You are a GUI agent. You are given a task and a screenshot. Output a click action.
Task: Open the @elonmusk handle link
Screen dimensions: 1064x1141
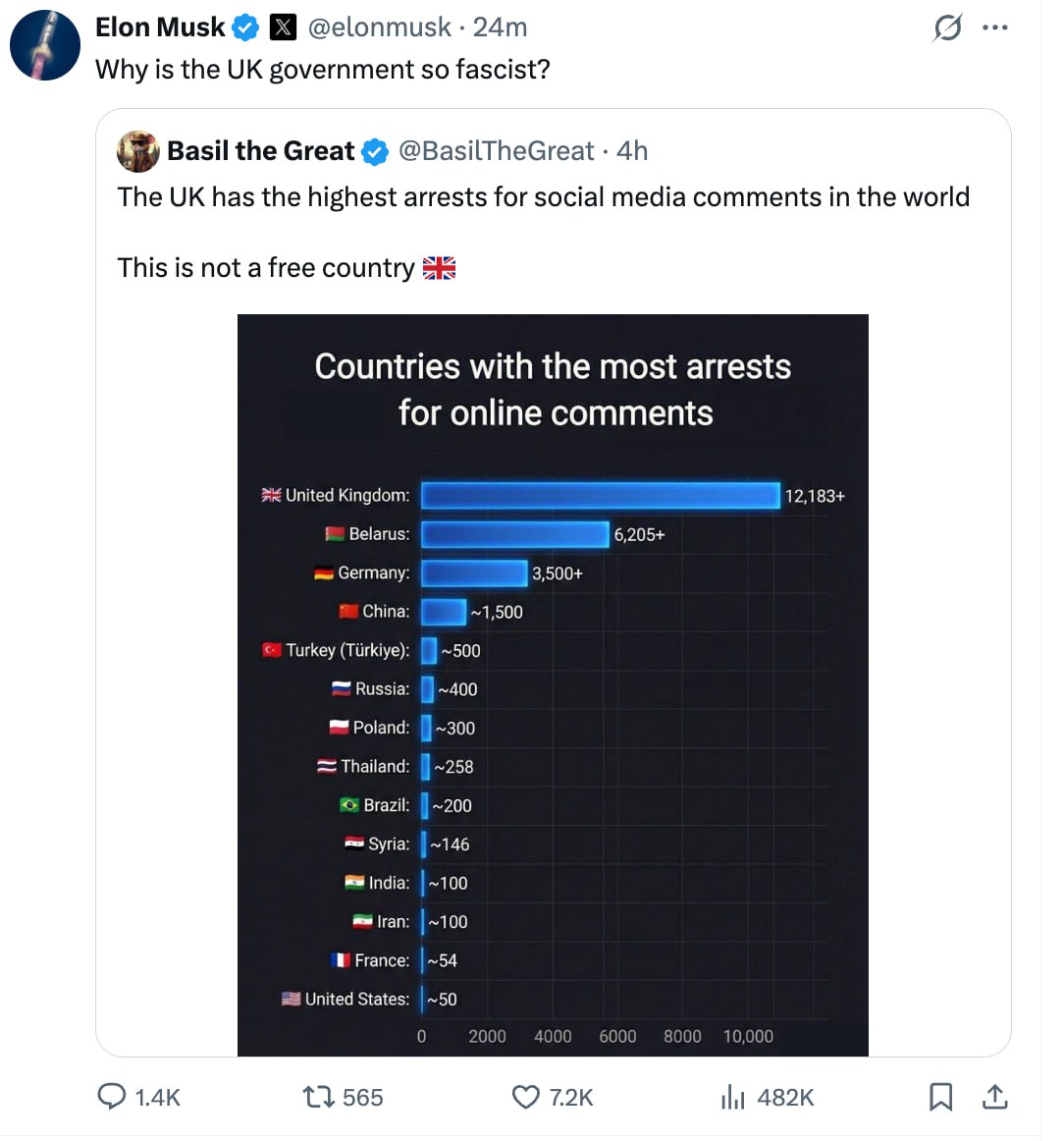(x=380, y=27)
